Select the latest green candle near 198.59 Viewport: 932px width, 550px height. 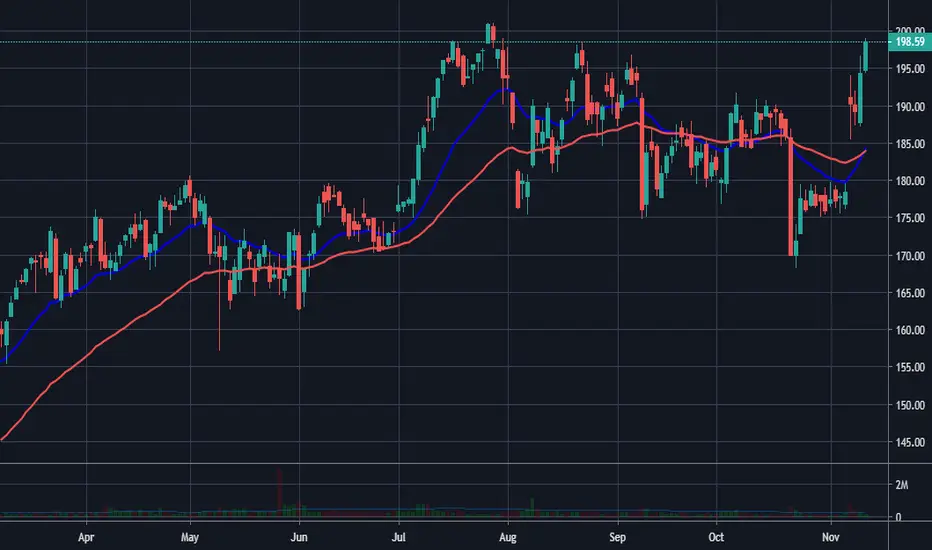pyautogui.click(x=865, y=56)
